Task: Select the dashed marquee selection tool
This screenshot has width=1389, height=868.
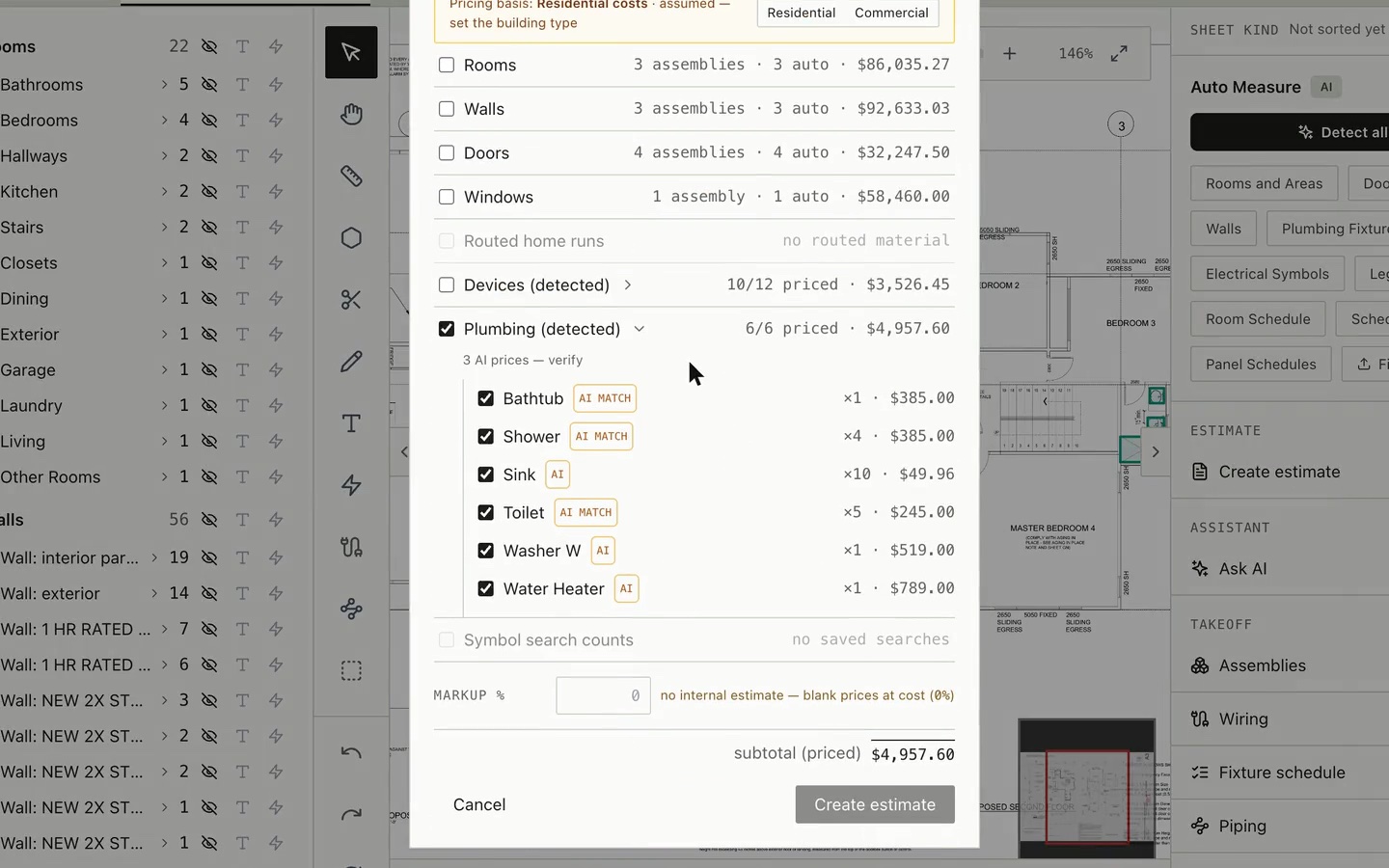Action: (351, 670)
